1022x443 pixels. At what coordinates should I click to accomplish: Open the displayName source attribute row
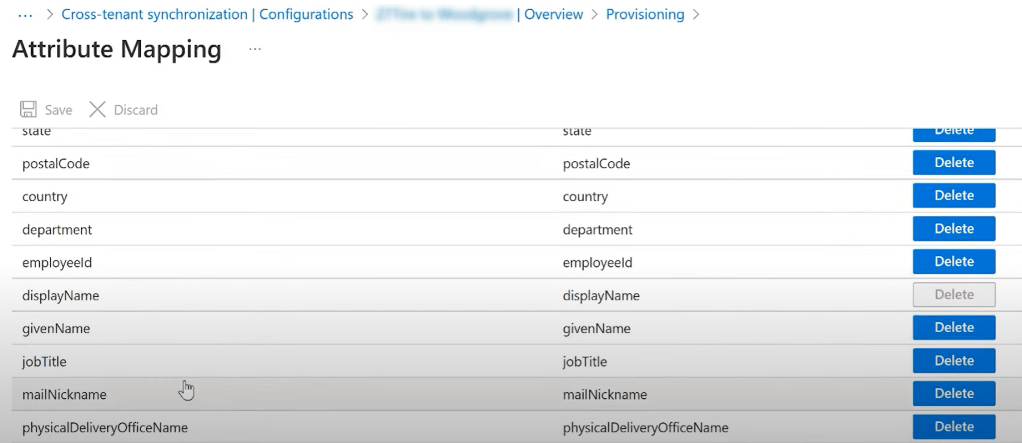[x=61, y=296]
